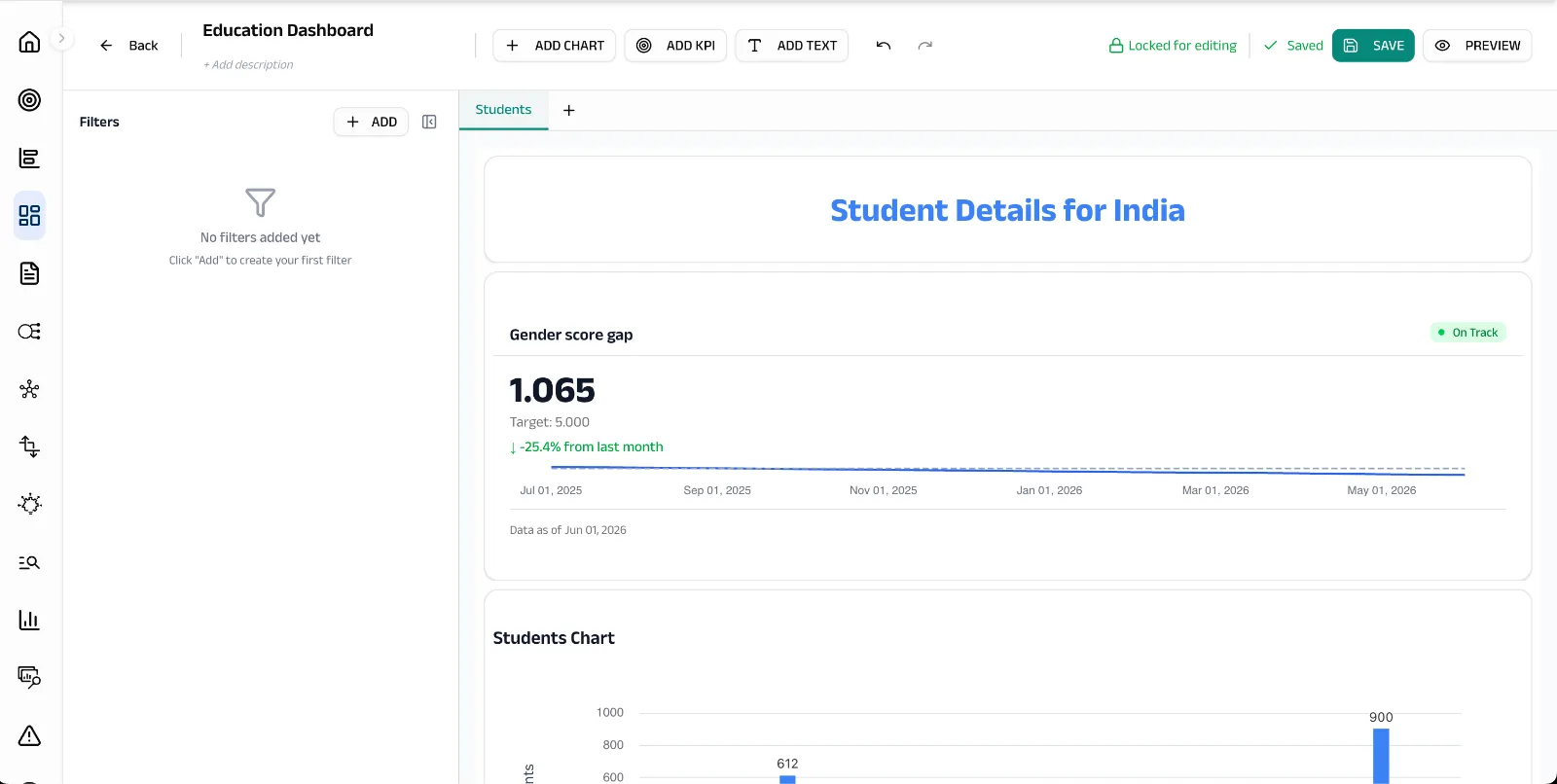Collapse the Filters panel
The height and width of the screenshot is (784, 1557).
[429, 122]
